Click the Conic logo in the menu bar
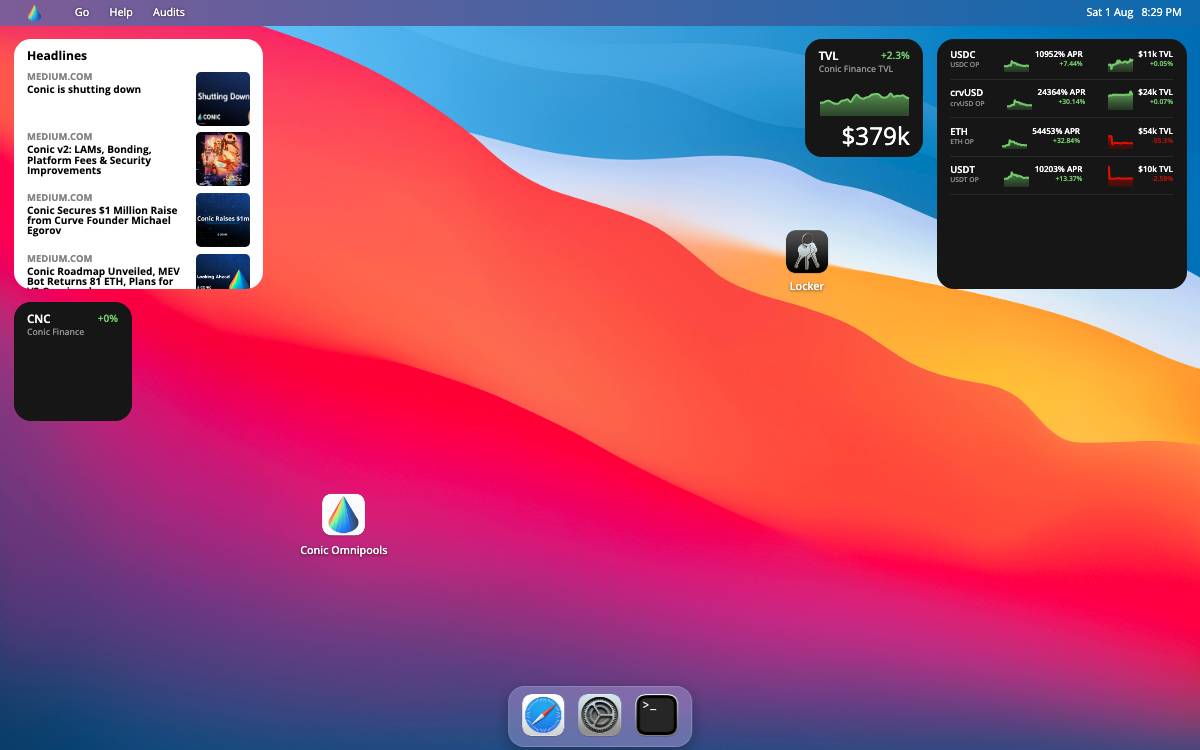Viewport: 1200px width, 750px height. (34, 12)
